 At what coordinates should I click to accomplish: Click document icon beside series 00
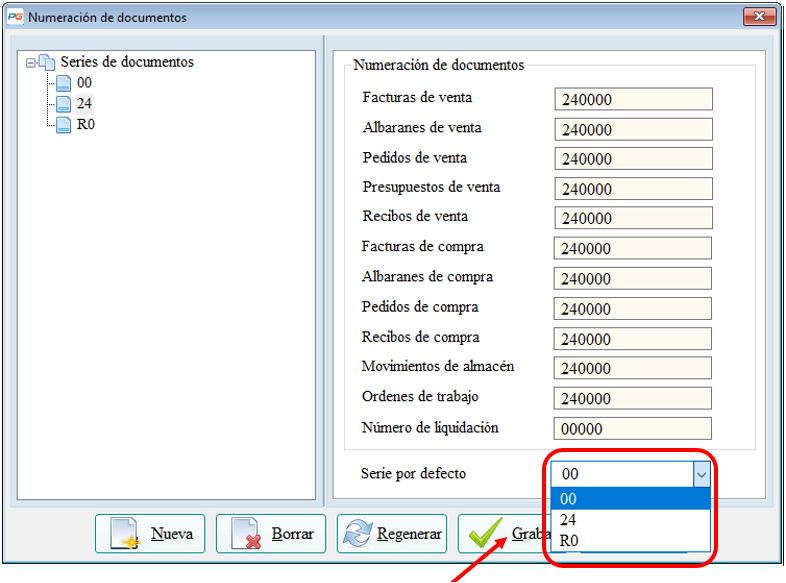pos(64,83)
